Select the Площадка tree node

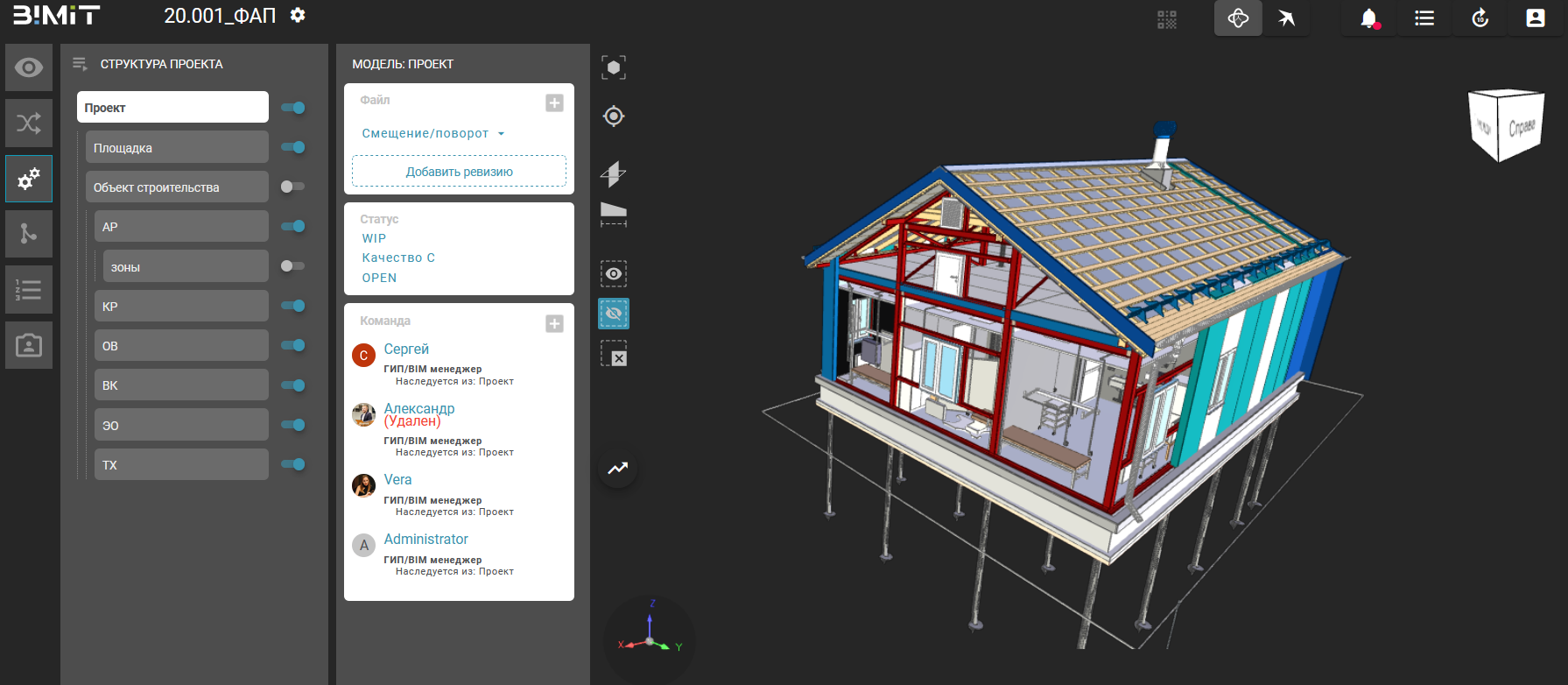177,147
